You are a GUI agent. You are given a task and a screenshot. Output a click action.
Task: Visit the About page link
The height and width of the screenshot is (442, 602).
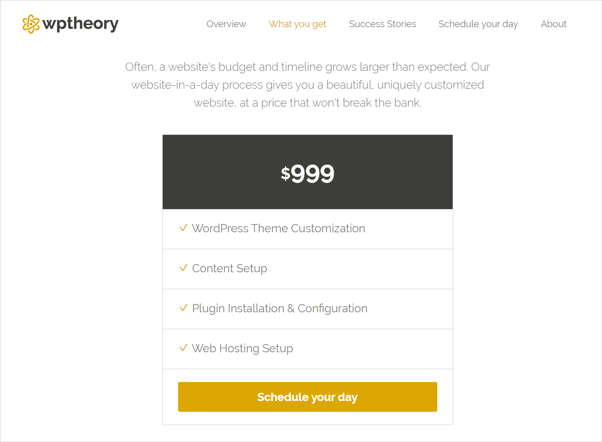coord(554,24)
